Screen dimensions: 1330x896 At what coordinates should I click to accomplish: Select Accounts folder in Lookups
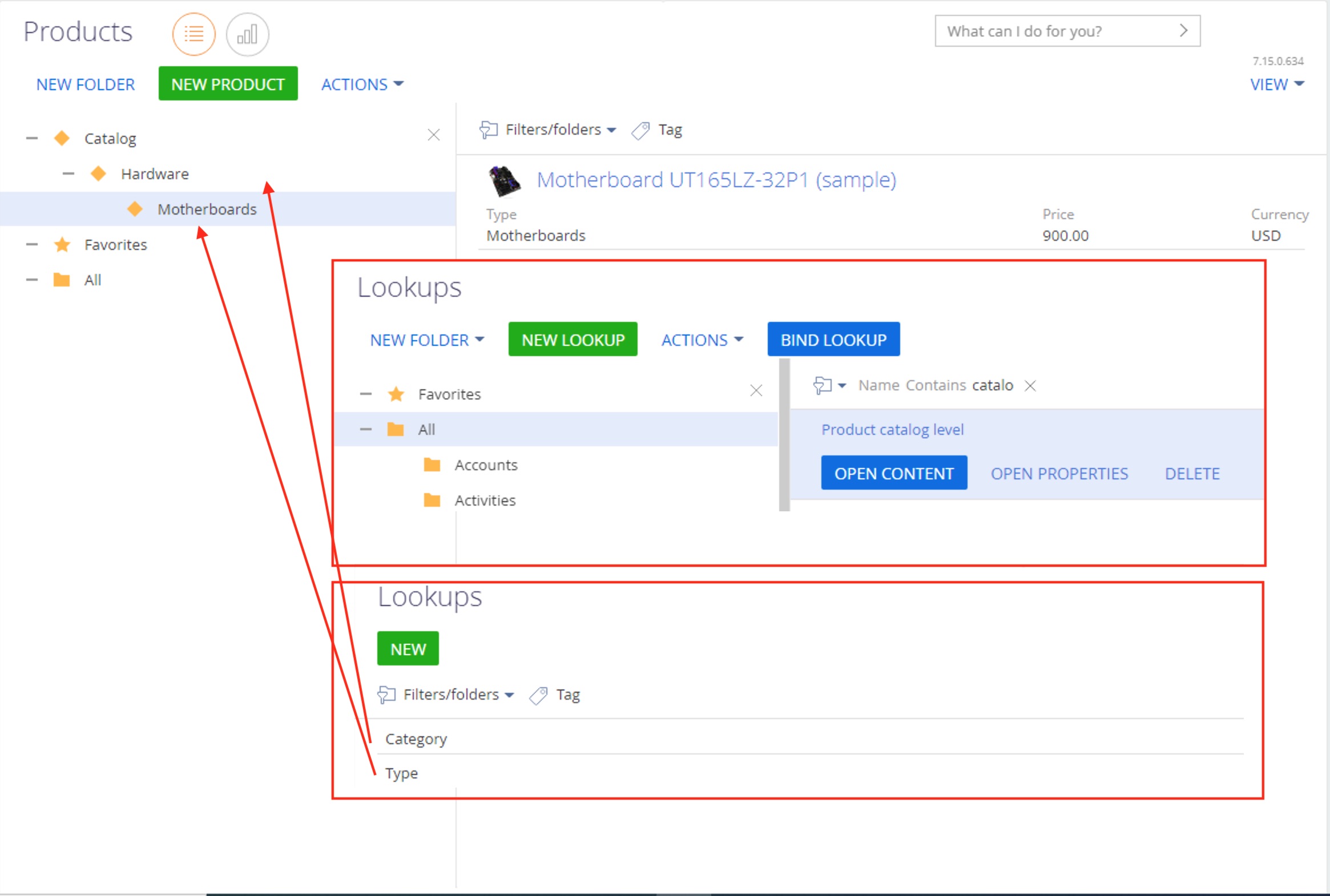tap(486, 465)
